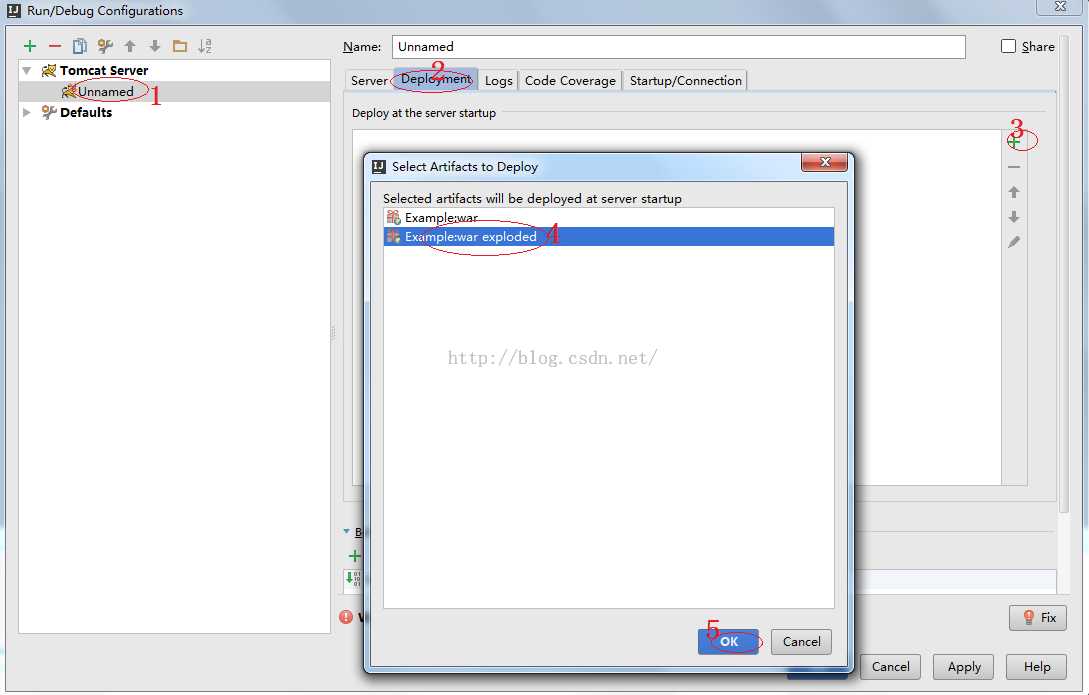Click Cancel in Run/Debug Configurations
This screenshot has width=1089, height=695.
tap(890, 667)
